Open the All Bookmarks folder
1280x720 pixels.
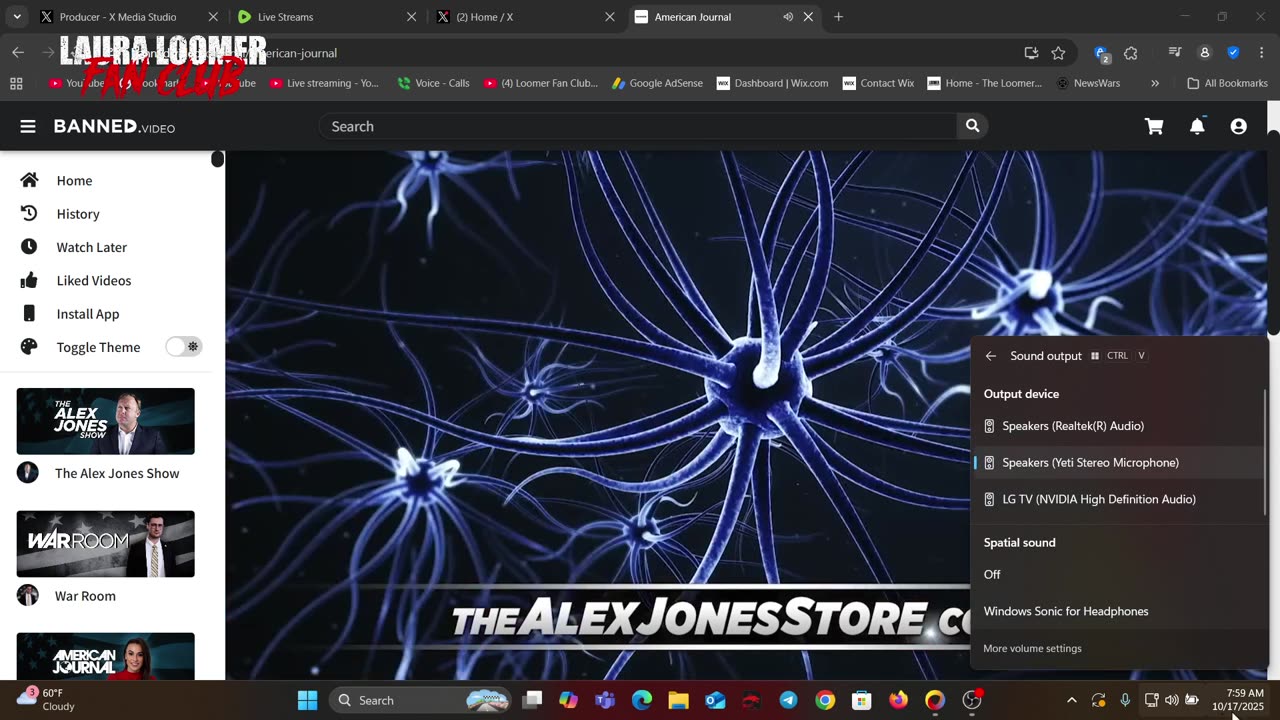pos(1227,83)
